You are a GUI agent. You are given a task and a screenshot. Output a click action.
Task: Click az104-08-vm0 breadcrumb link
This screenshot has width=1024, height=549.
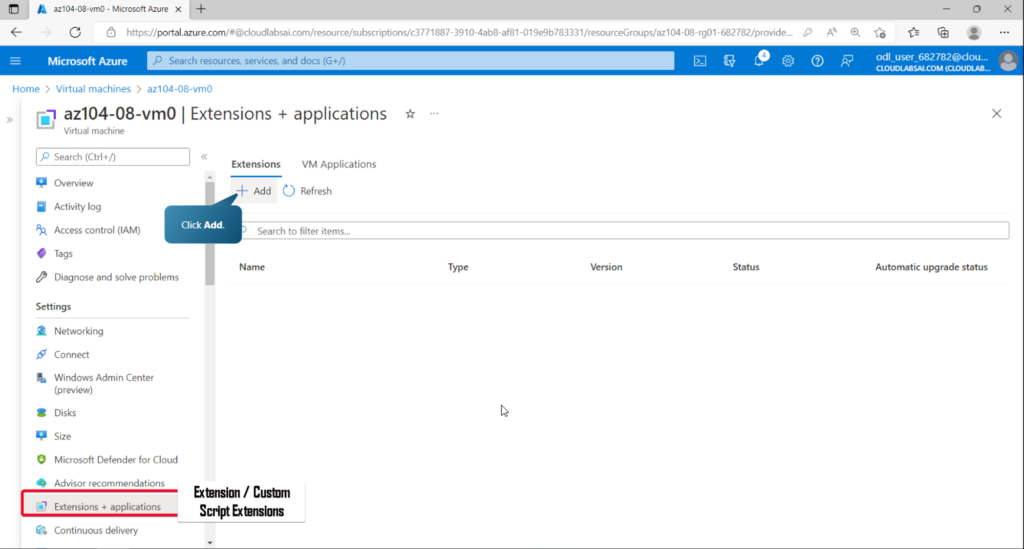(x=180, y=89)
